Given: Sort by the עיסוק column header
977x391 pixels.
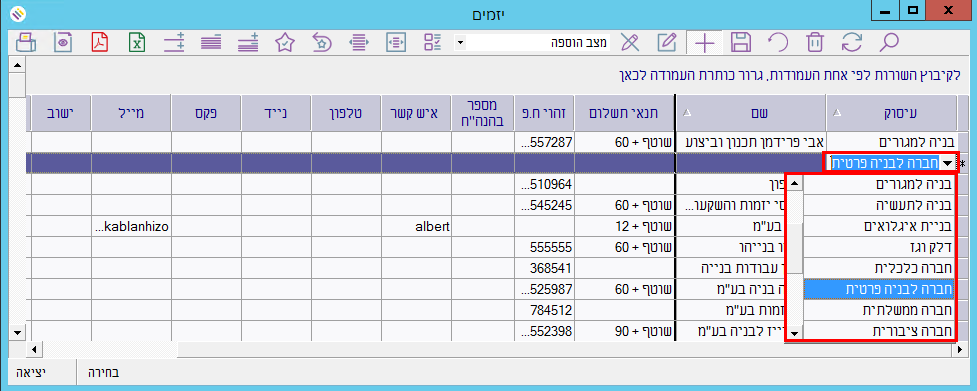Looking at the screenshot, I should (x=892, y=113).
